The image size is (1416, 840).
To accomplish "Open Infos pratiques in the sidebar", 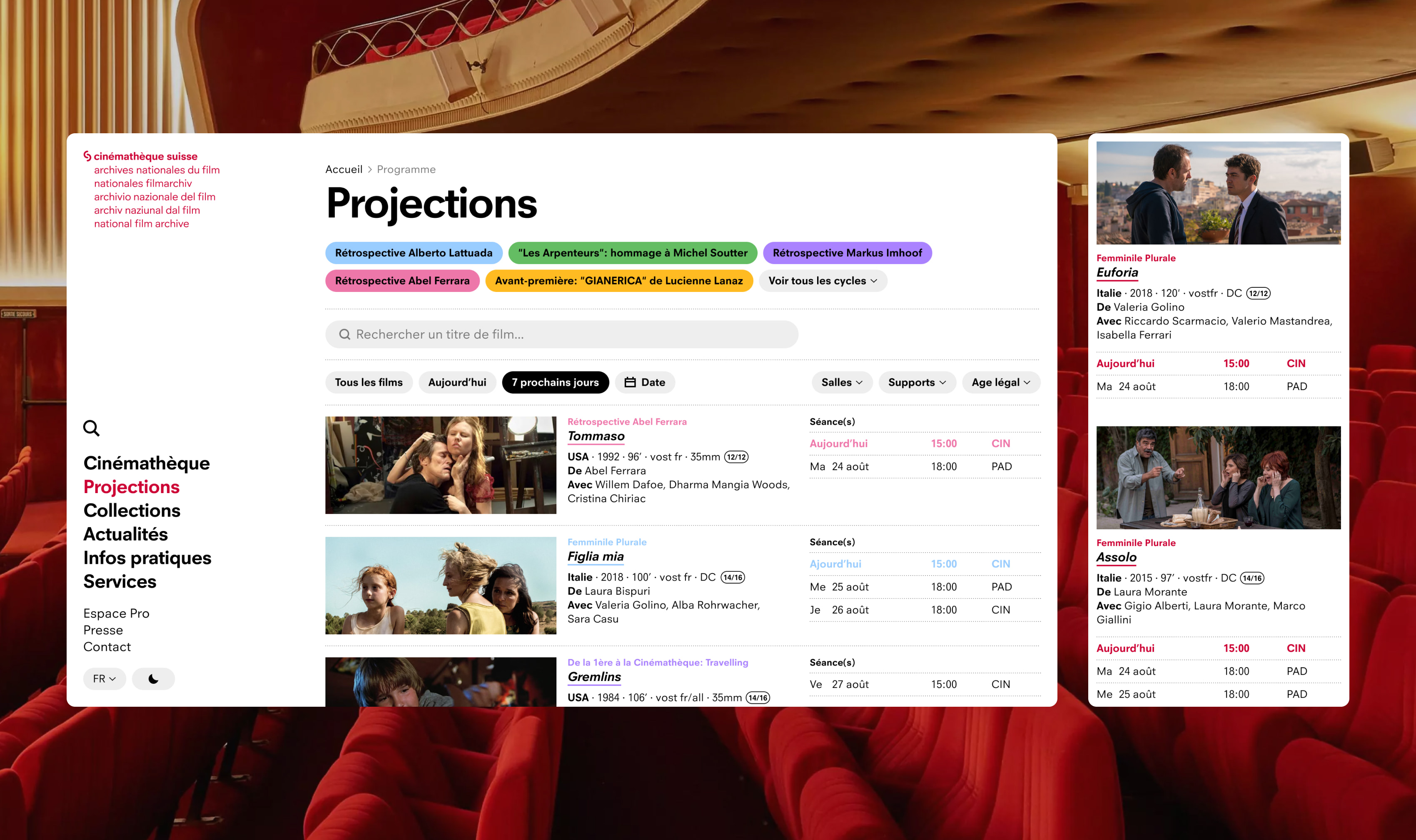I will point(147,558).
